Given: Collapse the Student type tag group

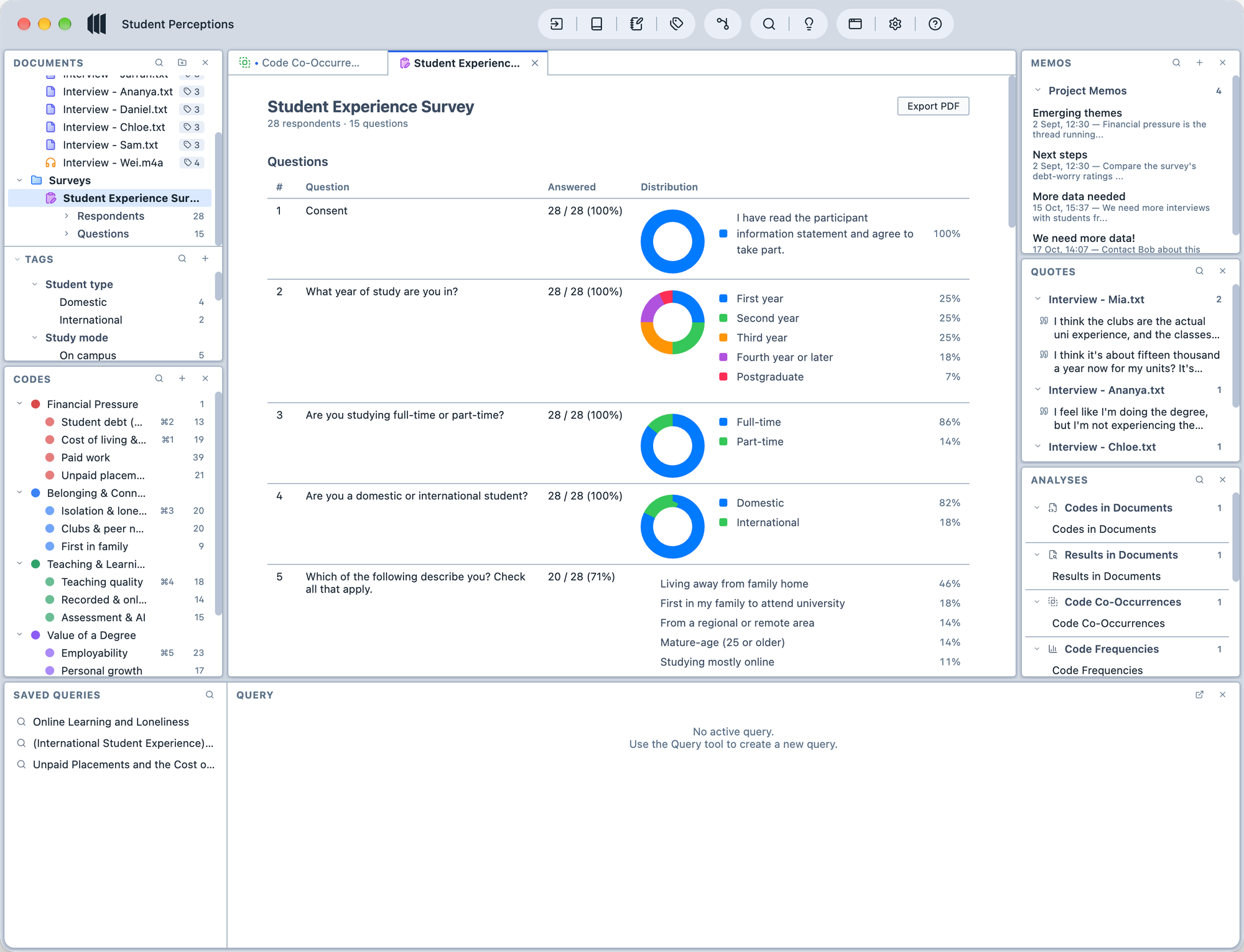Looking at the screenshot, I should [x=35, y=284].
